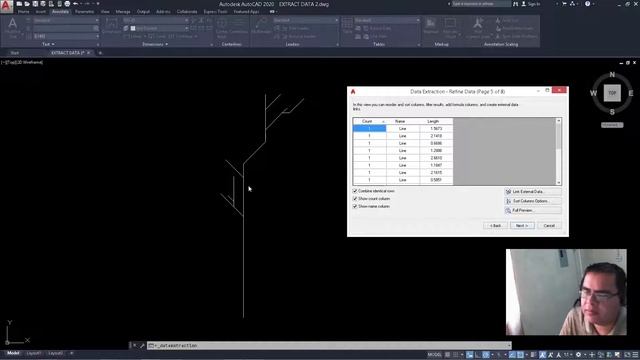Click the Link External Data button
The height and width of the screenshot is (360, 640).
coord(533,191)
